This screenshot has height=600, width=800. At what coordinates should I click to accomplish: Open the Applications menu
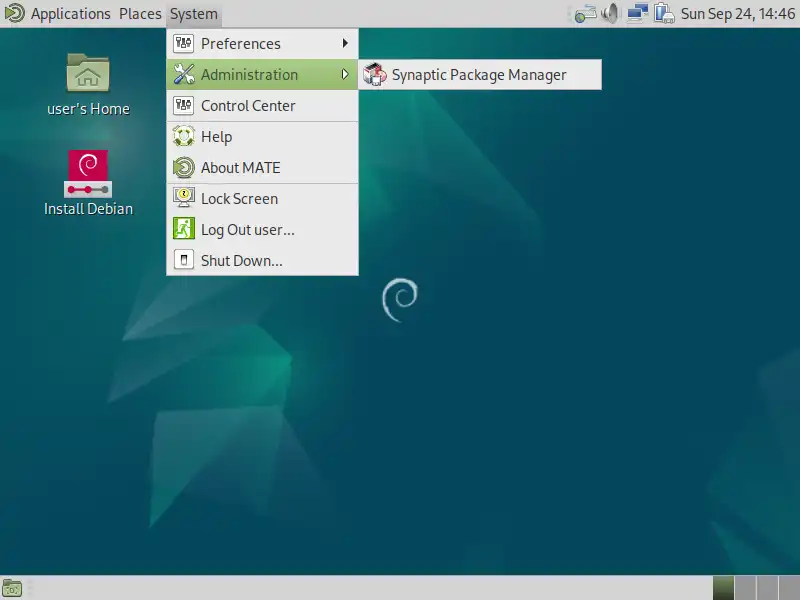coord(70,14)
